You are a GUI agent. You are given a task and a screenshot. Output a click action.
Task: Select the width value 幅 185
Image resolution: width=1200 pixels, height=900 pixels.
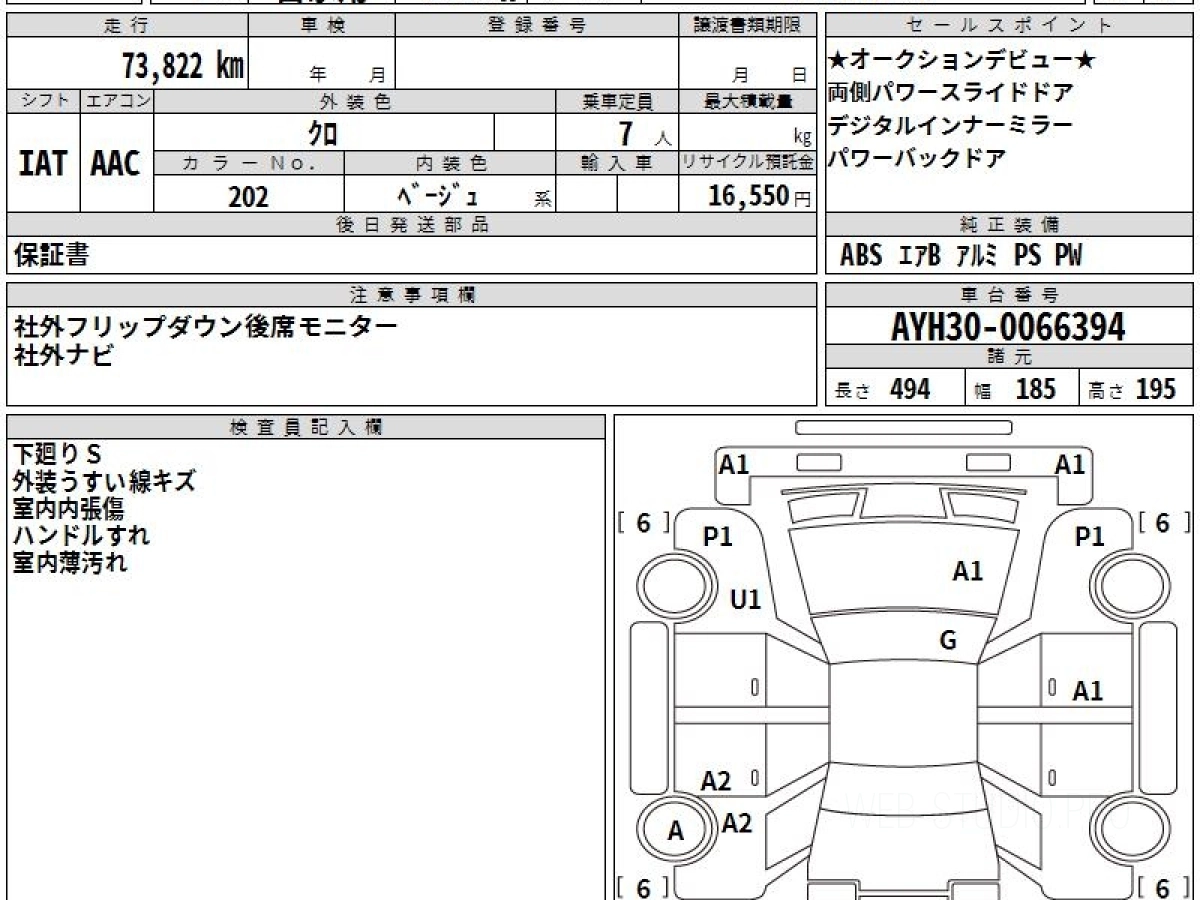coord(1015,389)
